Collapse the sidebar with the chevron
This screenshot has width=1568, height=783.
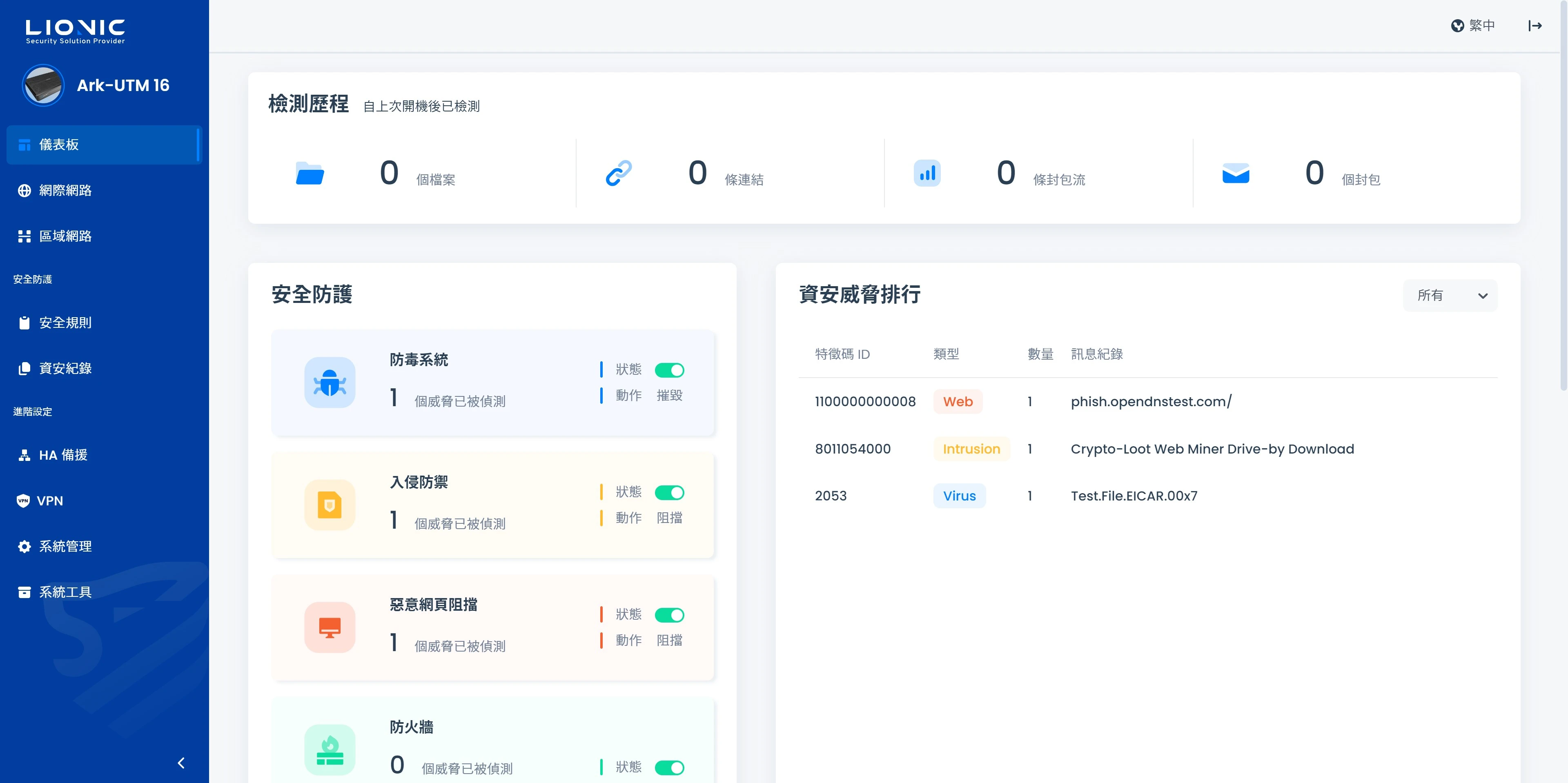point(181,763)
